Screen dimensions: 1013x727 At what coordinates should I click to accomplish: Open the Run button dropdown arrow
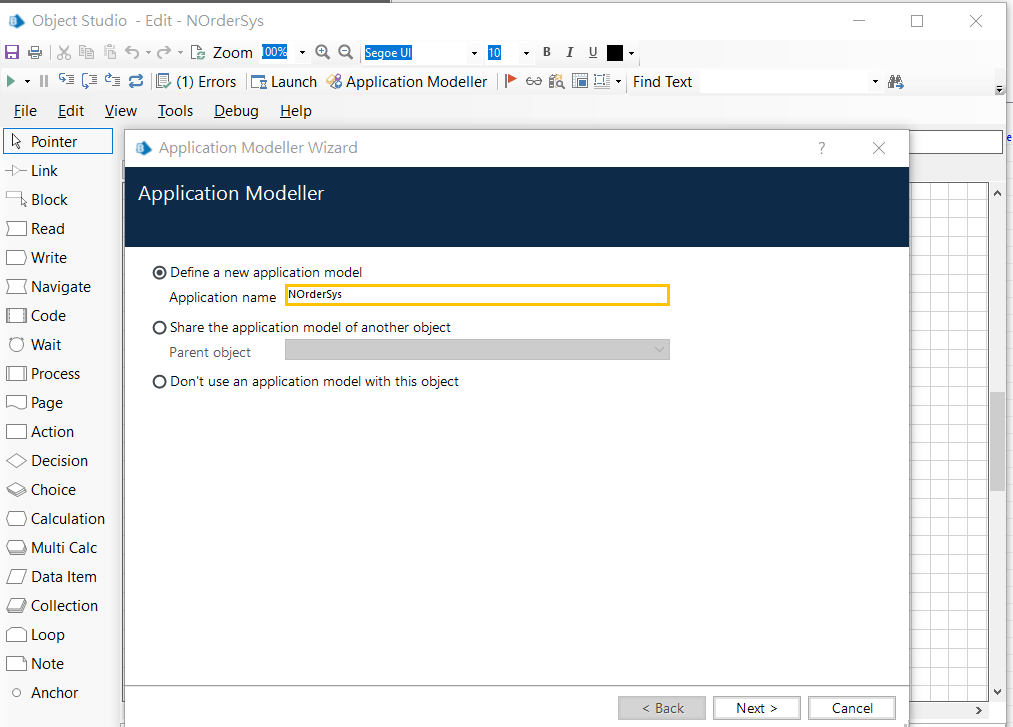[x=27, y=81]
